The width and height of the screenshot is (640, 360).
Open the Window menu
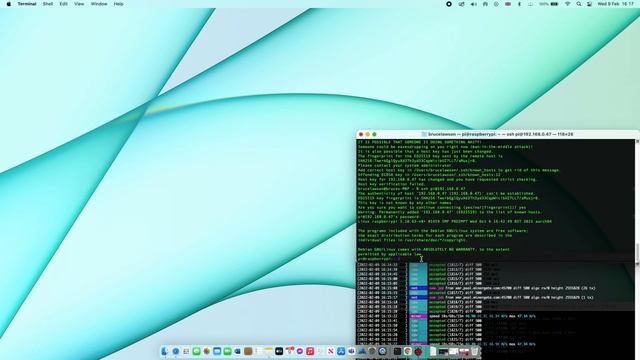[x=99, y=4]
